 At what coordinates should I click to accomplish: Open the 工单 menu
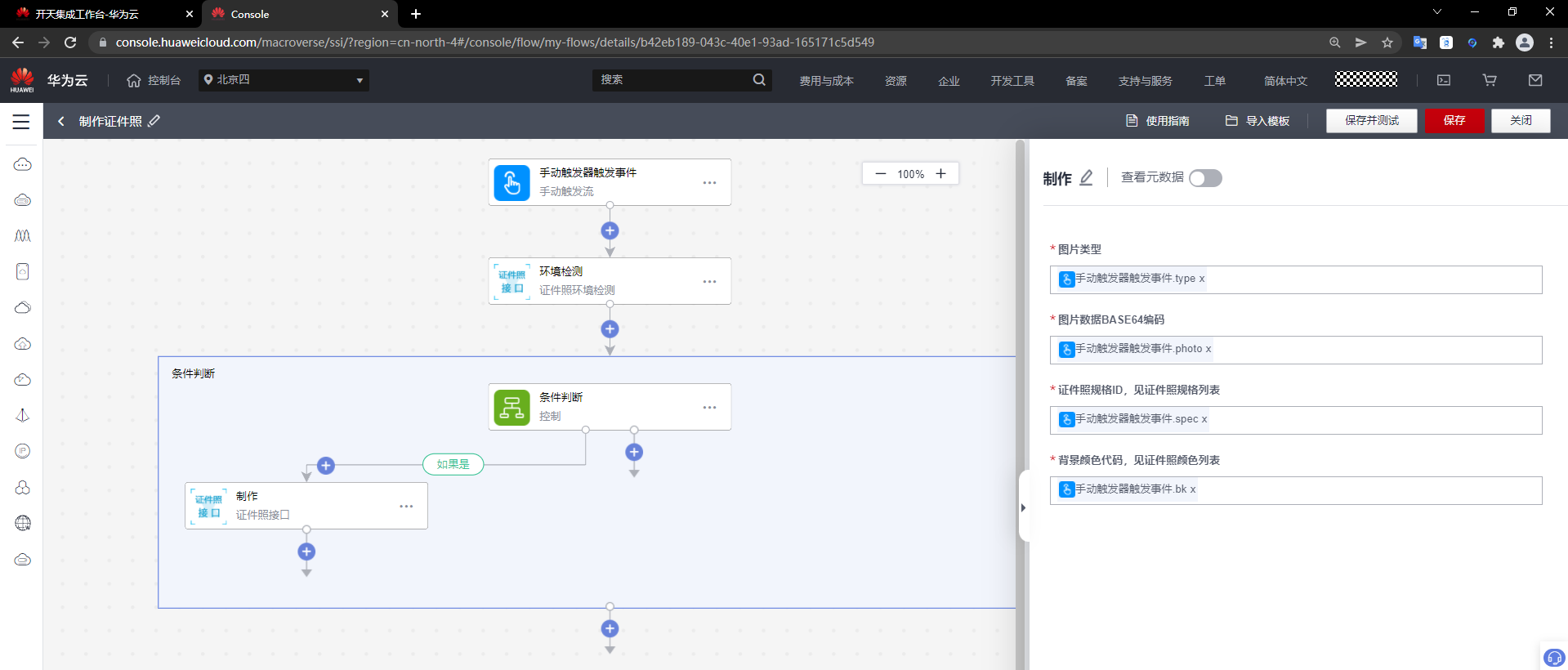coord(1215,81)
